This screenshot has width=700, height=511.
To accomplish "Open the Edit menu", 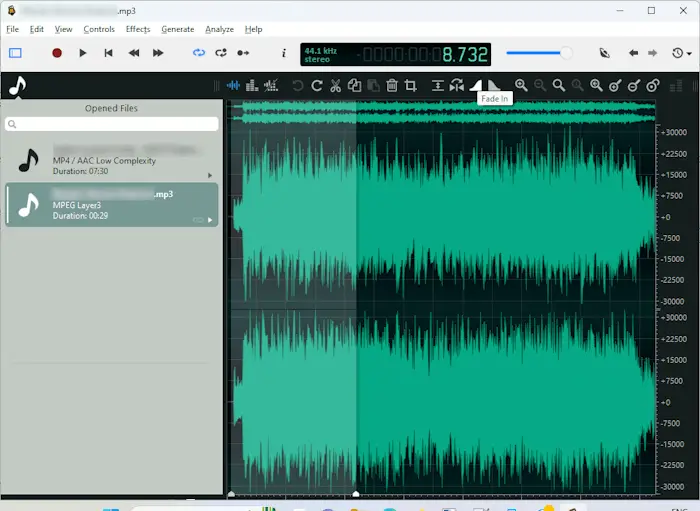I will click(x=37, y=29).
